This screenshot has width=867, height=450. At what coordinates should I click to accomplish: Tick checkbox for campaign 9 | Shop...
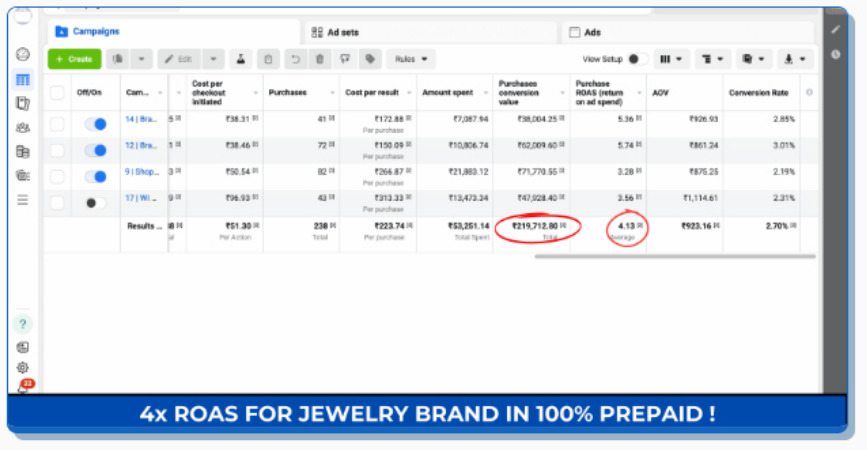(x=57, y=177)
